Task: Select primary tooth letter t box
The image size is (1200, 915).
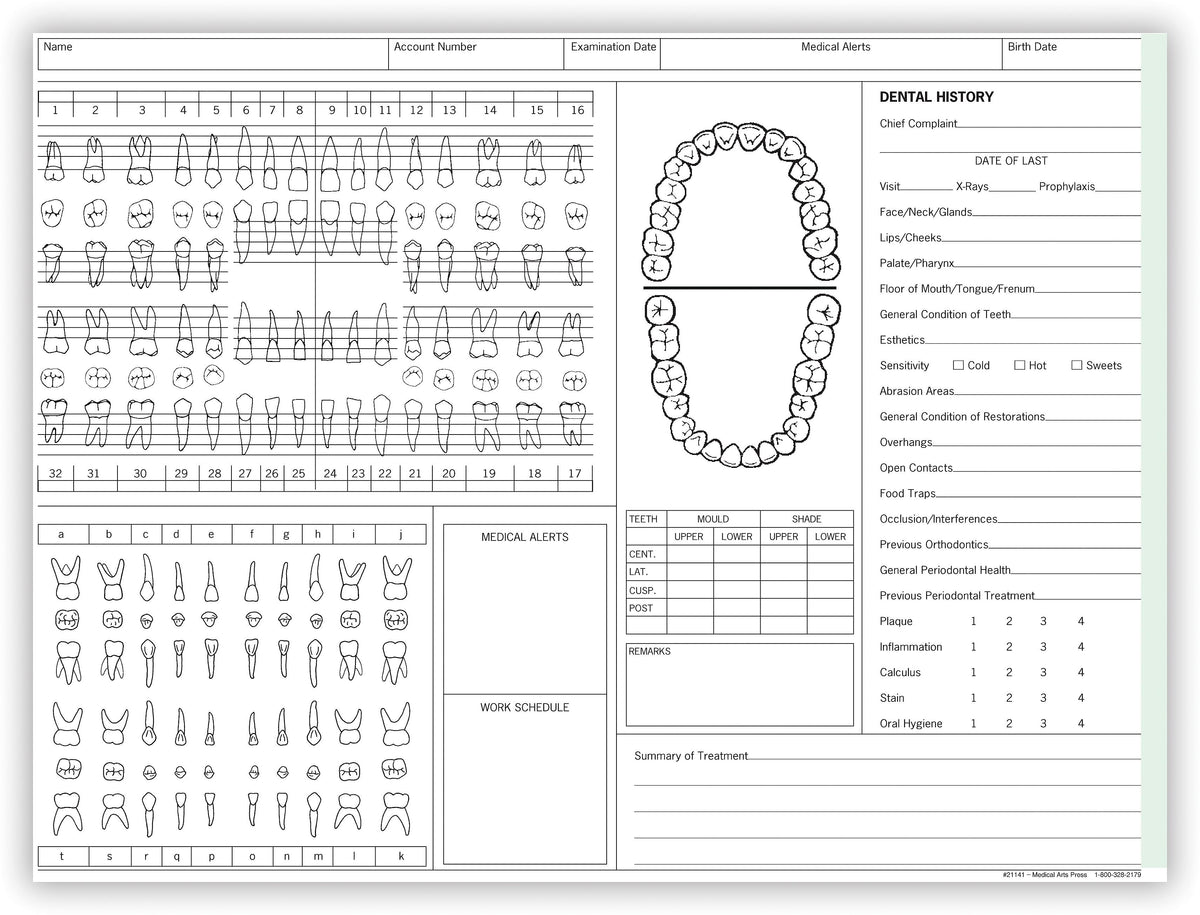Action: pos(62,856)
